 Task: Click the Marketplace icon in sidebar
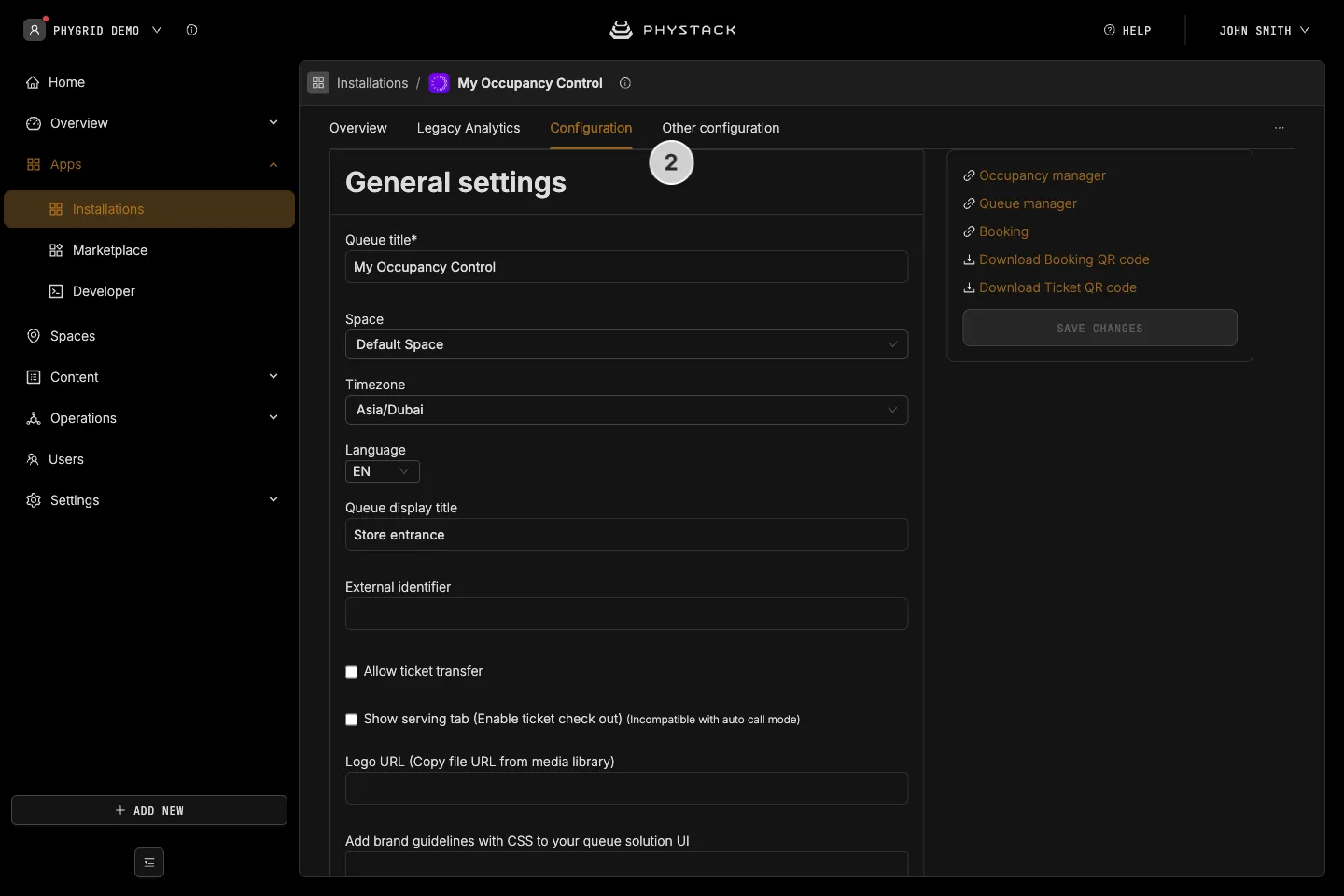[x=56, y=250]
